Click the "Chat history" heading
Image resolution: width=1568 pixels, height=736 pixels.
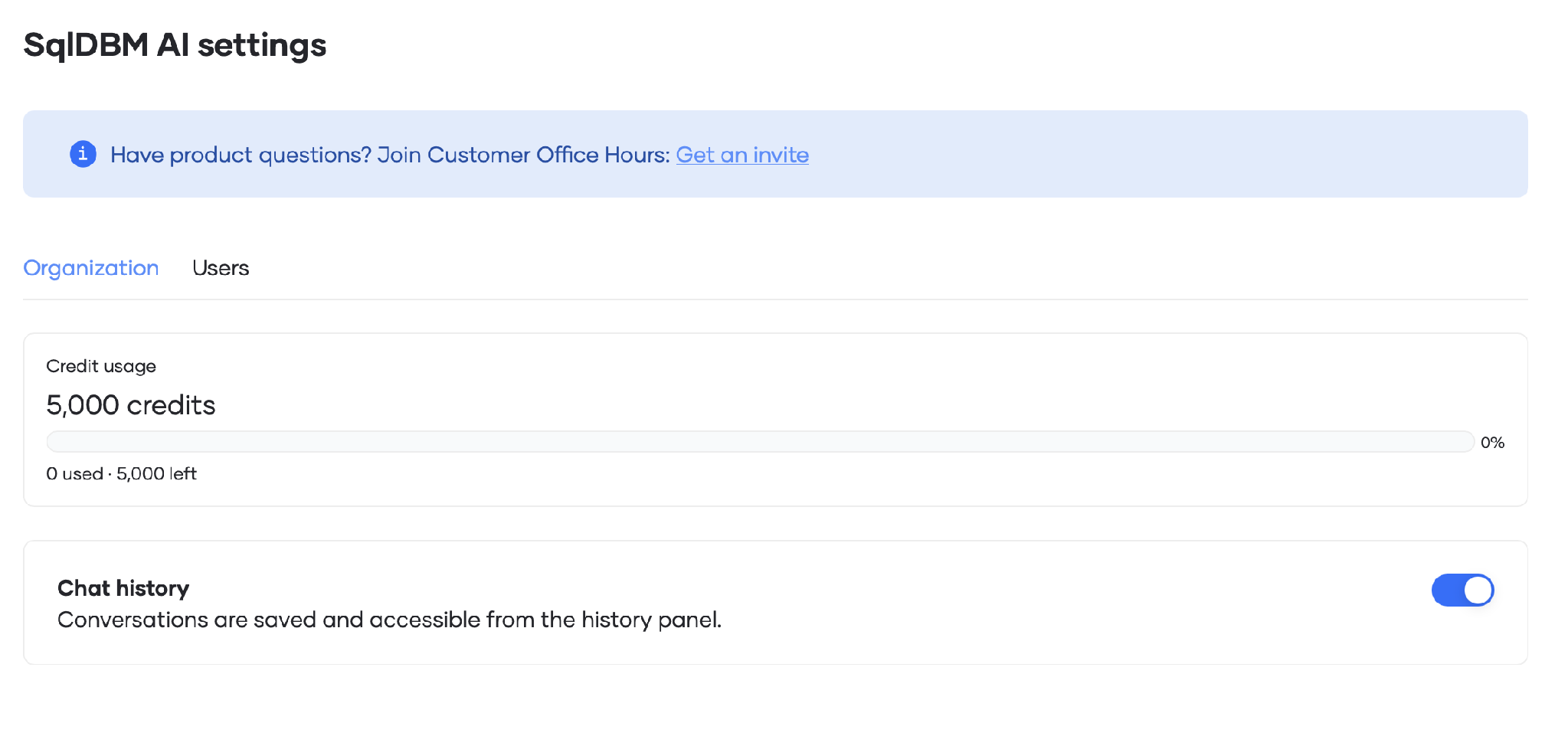pos(123,587)
